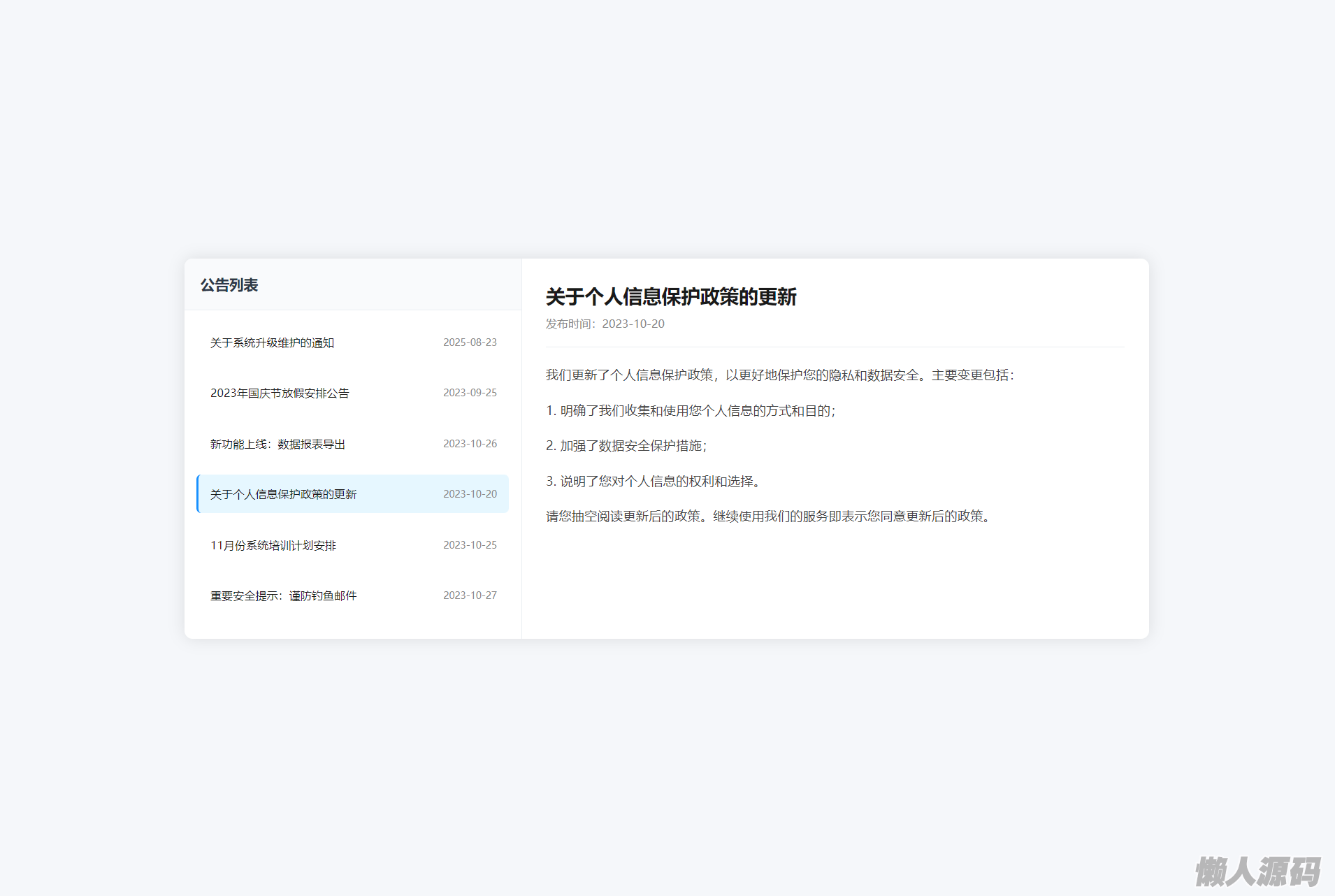Click the closing paragraph starting with 请您抽空阅读
The width and height of the screenshot is (1335, 896).
768,516
